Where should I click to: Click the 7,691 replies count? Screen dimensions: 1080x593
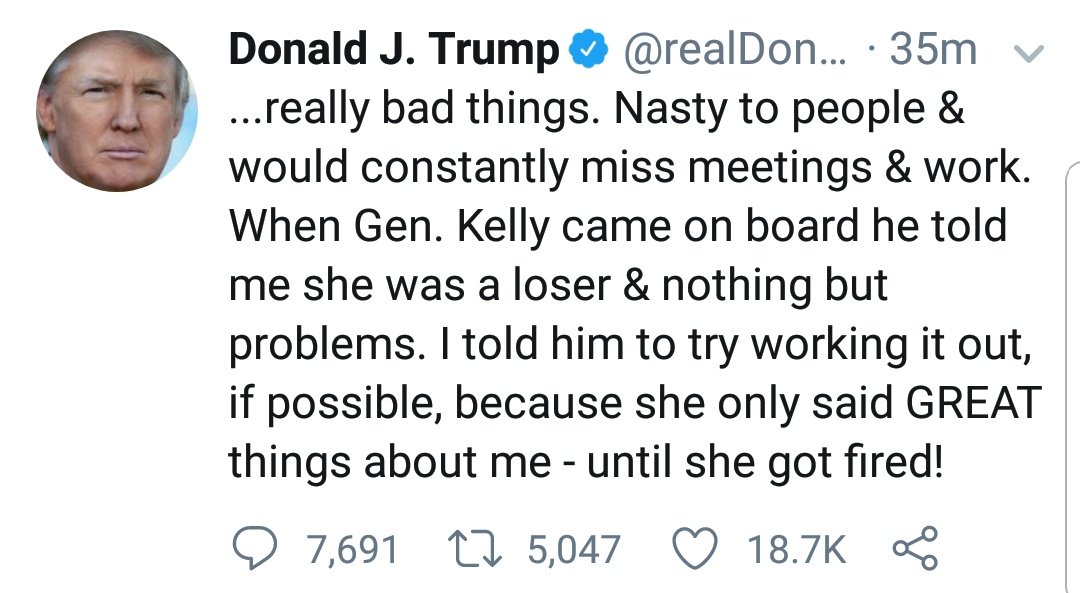coord(353,550)
